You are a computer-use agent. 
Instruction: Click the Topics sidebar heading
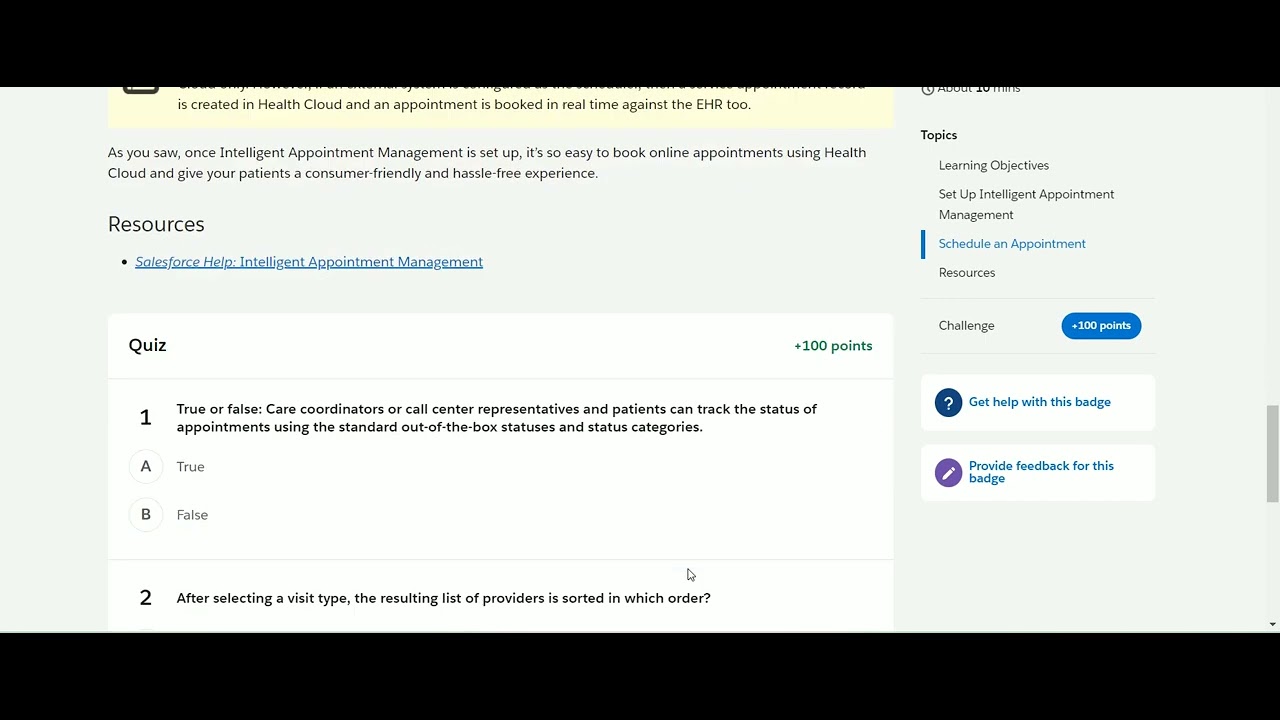[x=938, y=135]
